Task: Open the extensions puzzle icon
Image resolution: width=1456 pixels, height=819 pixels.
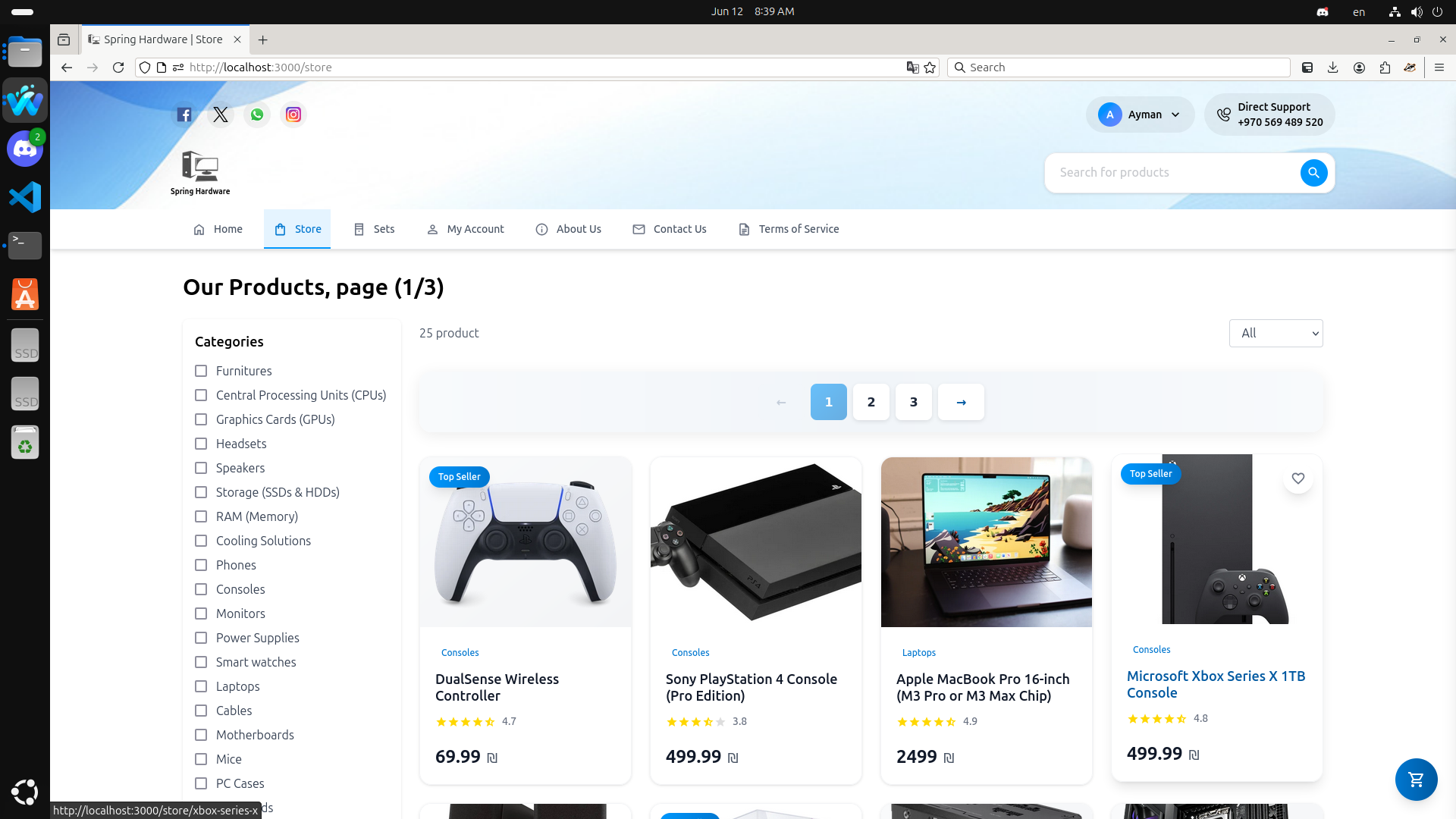Action: (x=1385, y=67)
